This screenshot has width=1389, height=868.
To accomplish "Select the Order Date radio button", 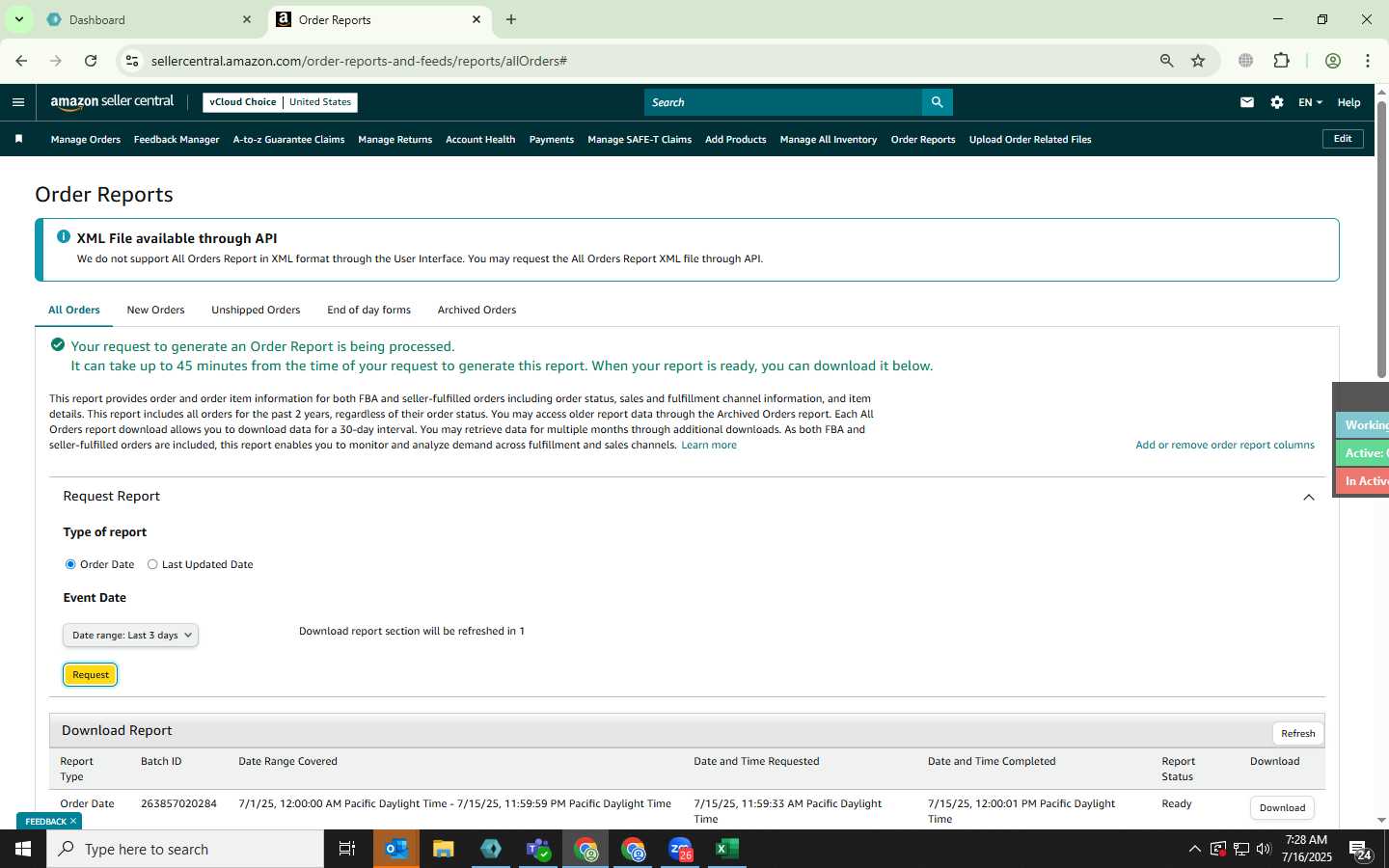I will click(x=70, y=564).
